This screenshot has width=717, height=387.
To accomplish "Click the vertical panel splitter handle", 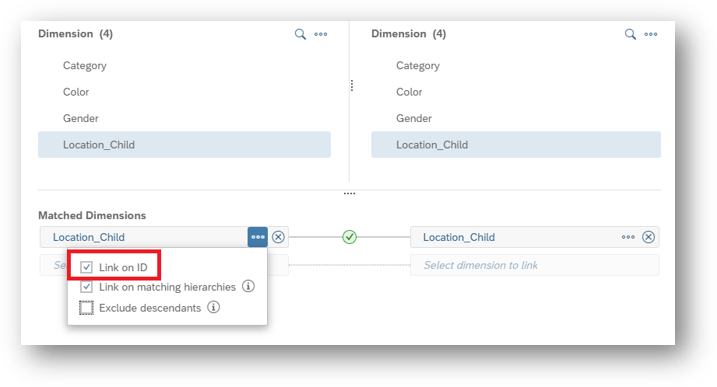I will (352, 86).
